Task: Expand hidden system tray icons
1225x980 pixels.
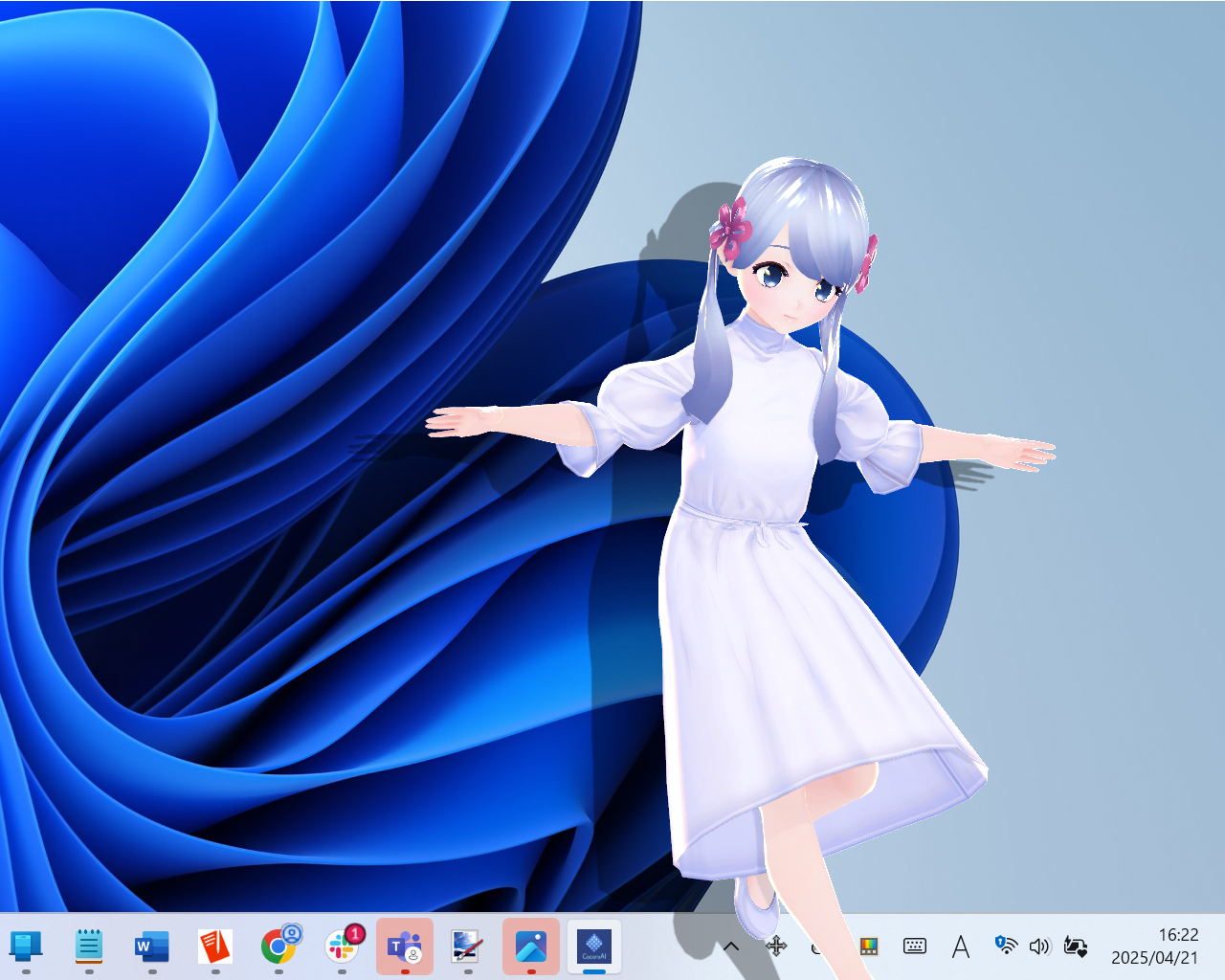Action: [x=730, y=947]
